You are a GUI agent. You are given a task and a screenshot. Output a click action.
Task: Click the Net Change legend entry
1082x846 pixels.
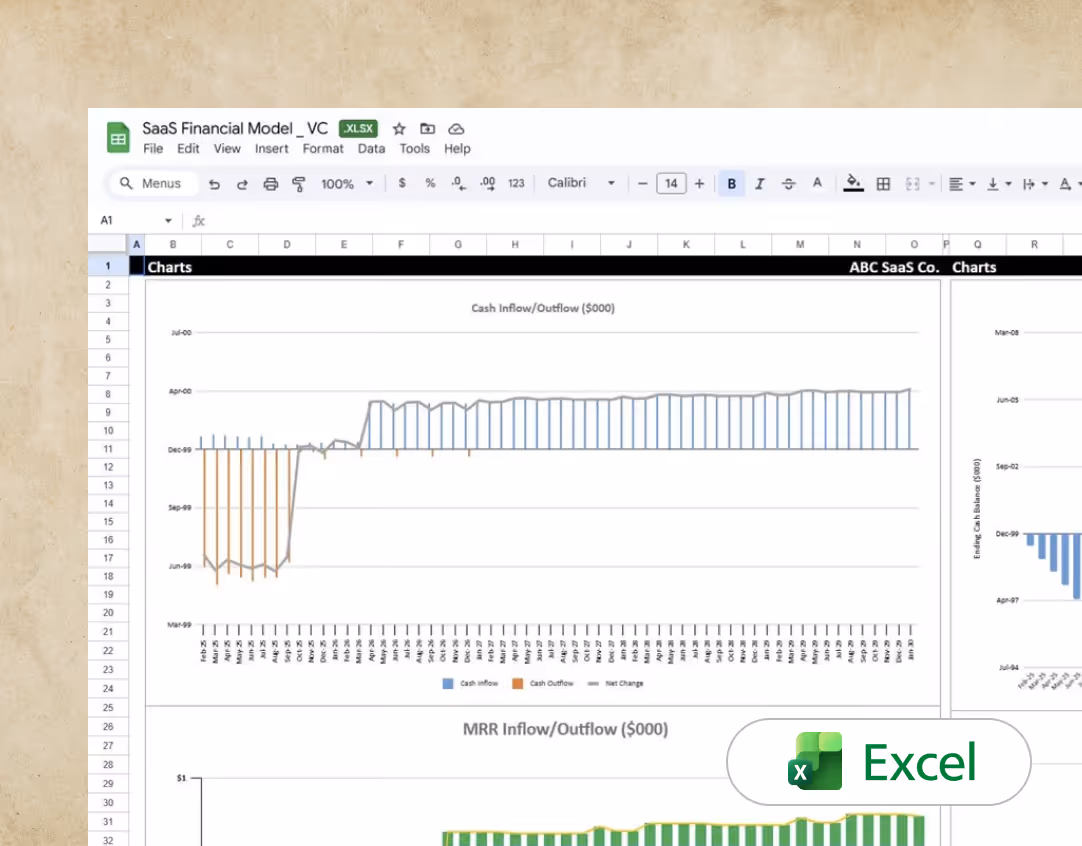(616, 683)
